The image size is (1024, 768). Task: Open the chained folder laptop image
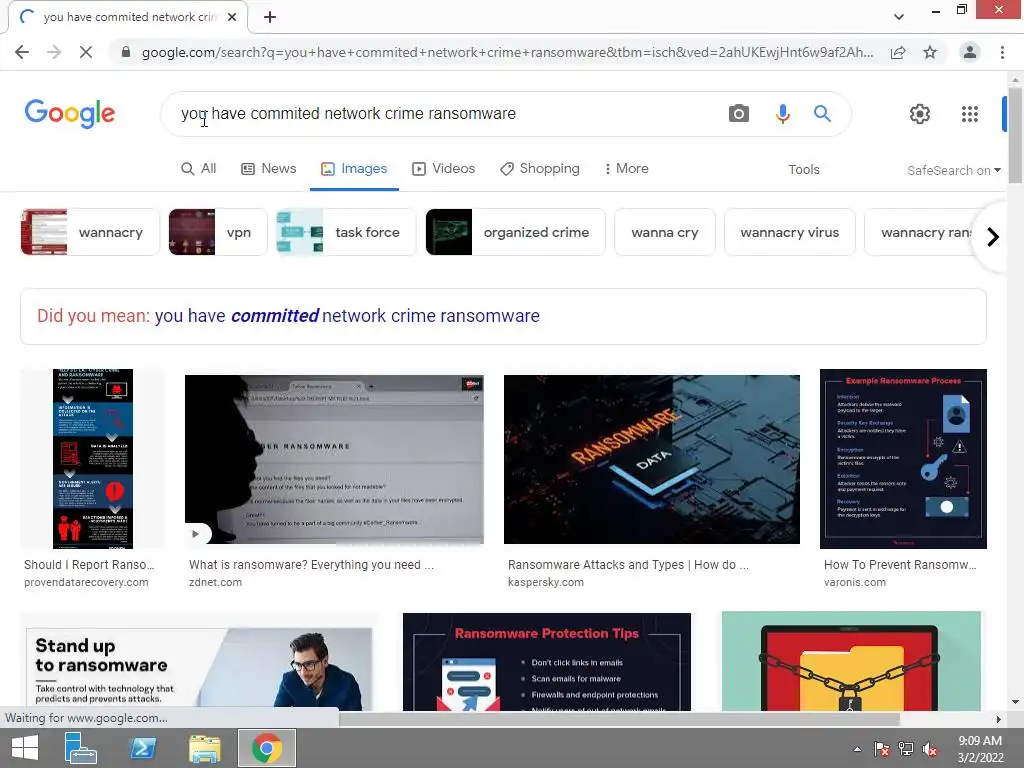click(x=851, y=661)
